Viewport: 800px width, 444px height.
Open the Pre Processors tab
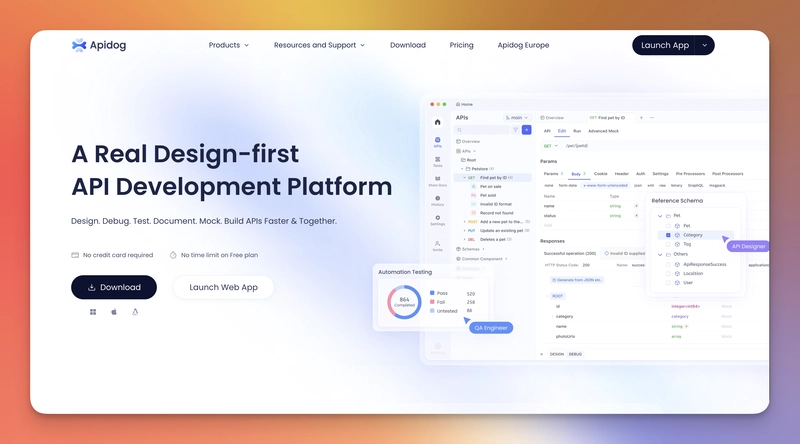(x=690, y=174)
